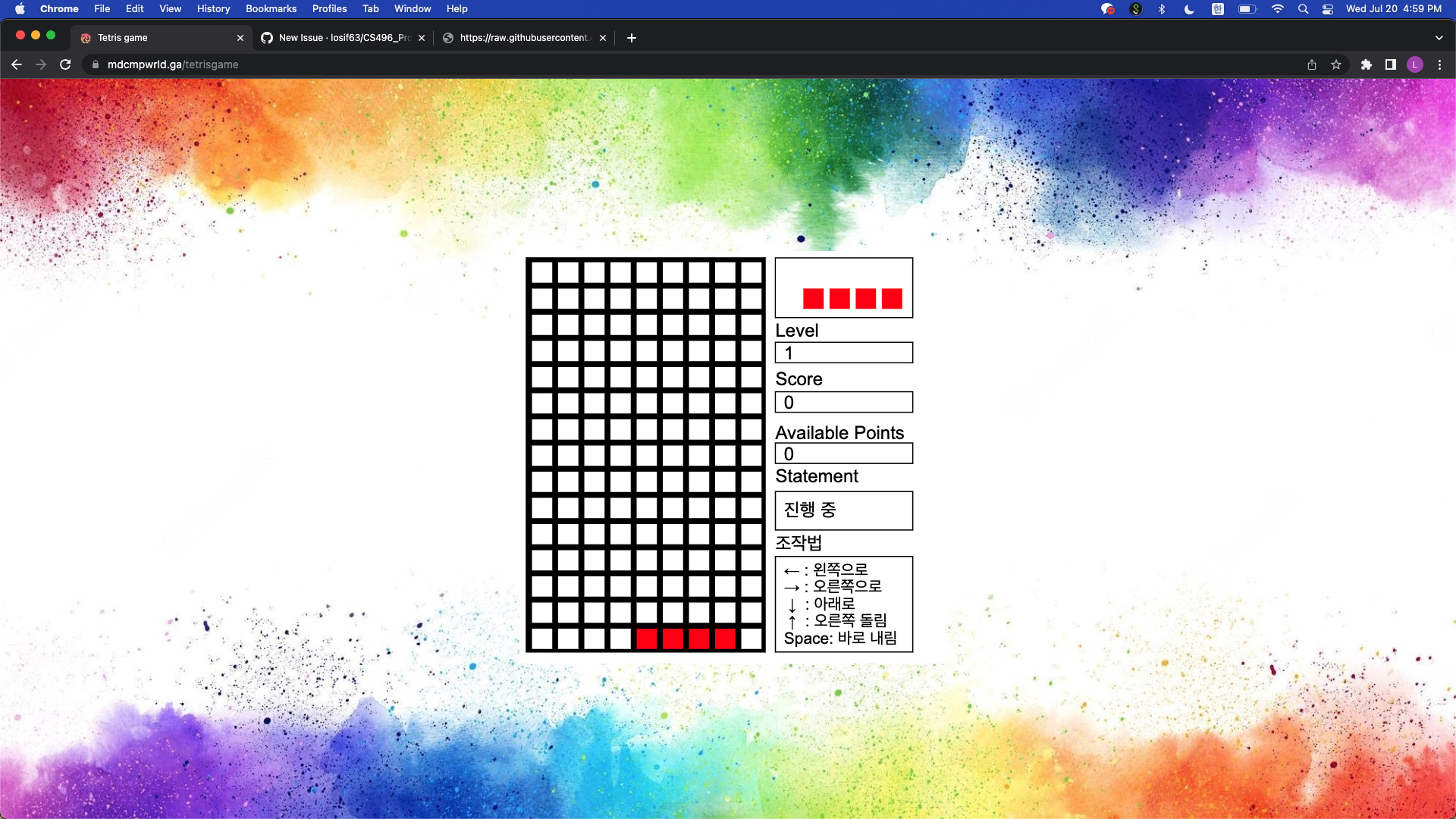Click the Korean input source icon
The height and width of the screenshot is (819, 1456).
1218,9
